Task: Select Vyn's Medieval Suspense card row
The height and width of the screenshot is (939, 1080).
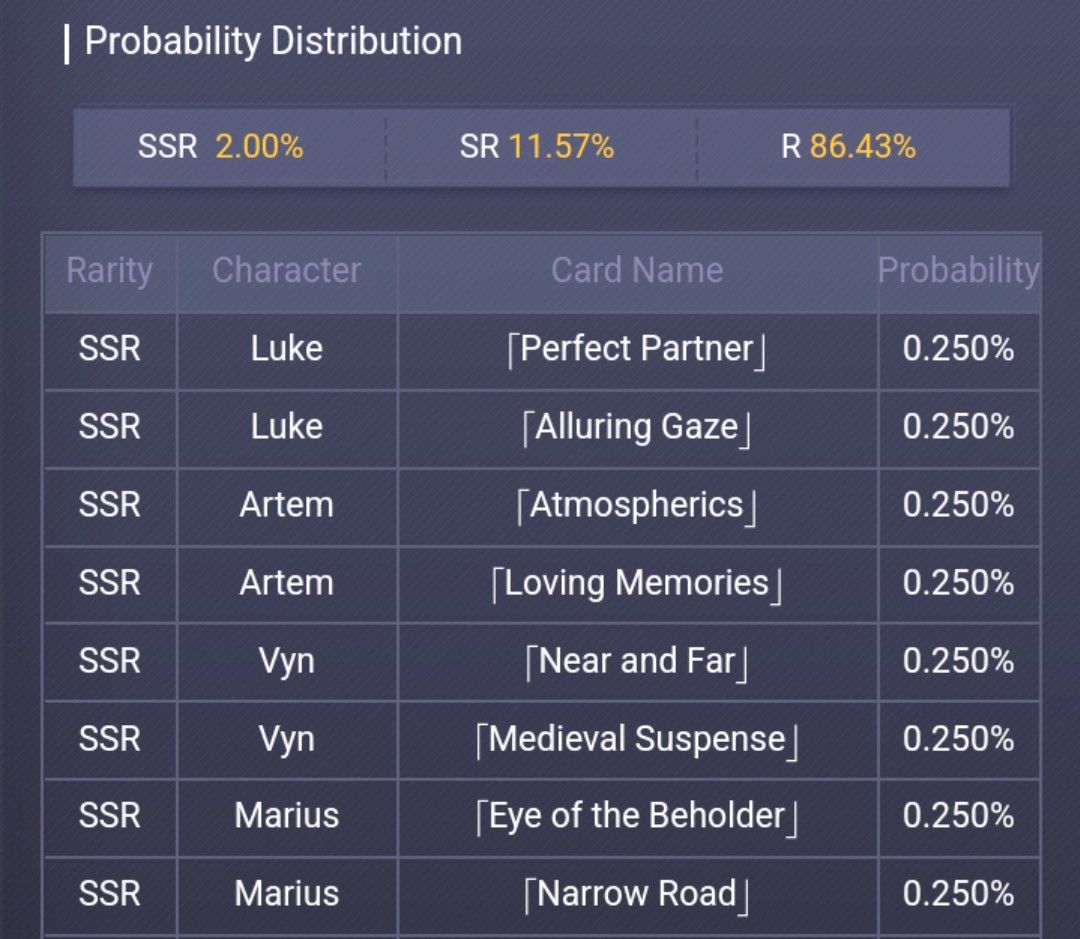Action: click(637, 739)
